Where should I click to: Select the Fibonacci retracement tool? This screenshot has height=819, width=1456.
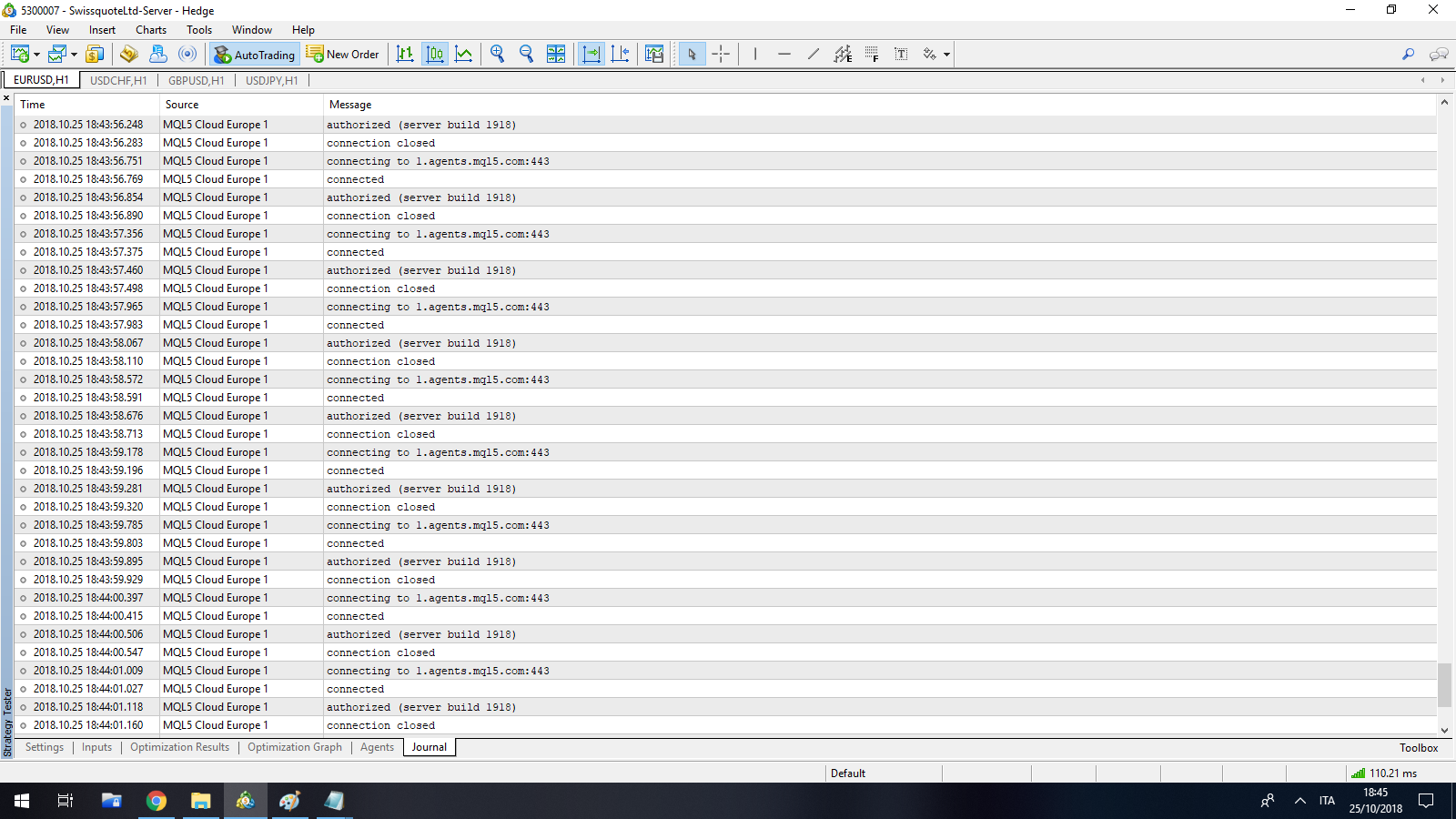click(872, 55)
